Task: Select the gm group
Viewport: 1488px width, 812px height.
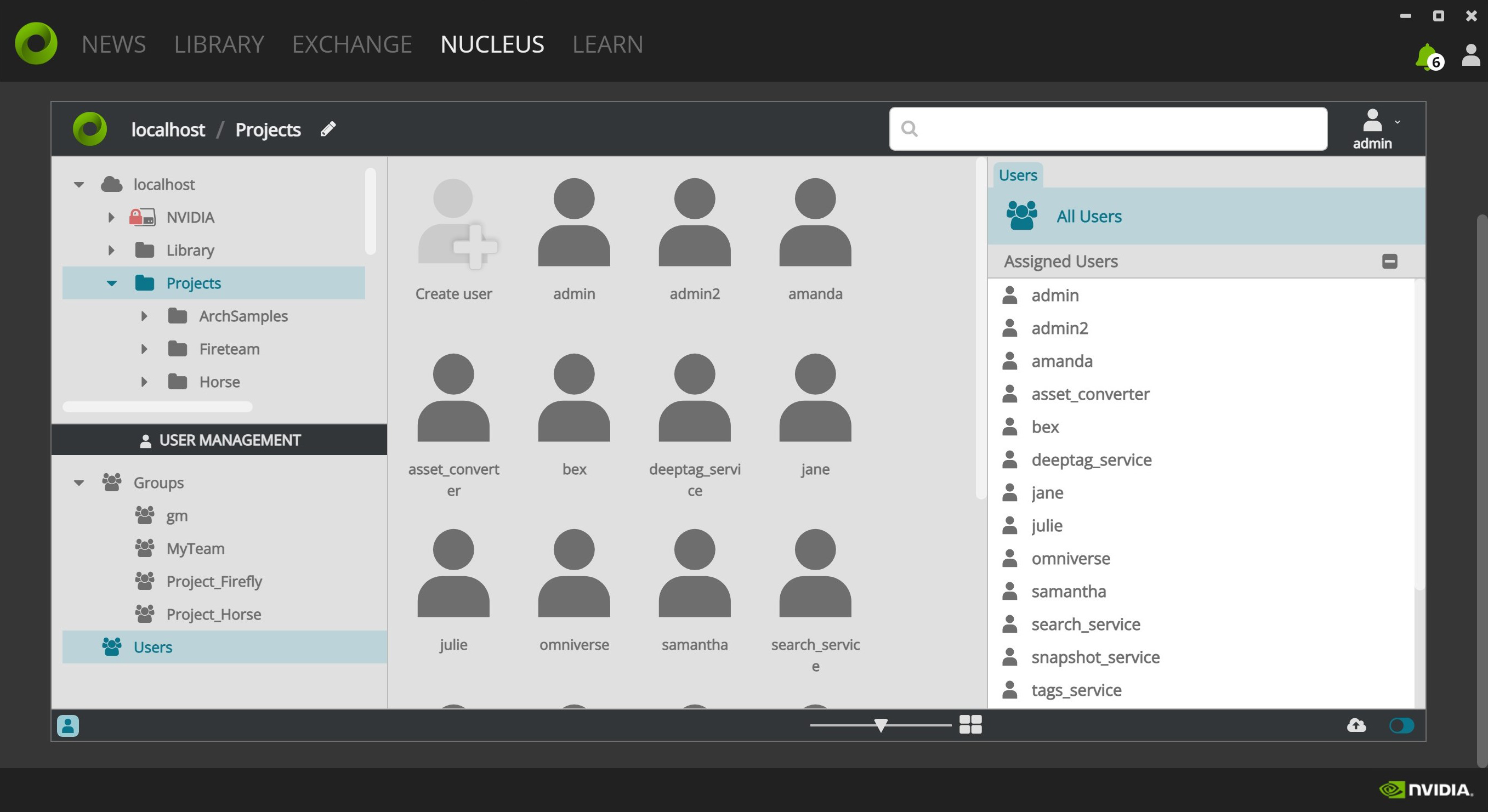Action: point(177,515)
